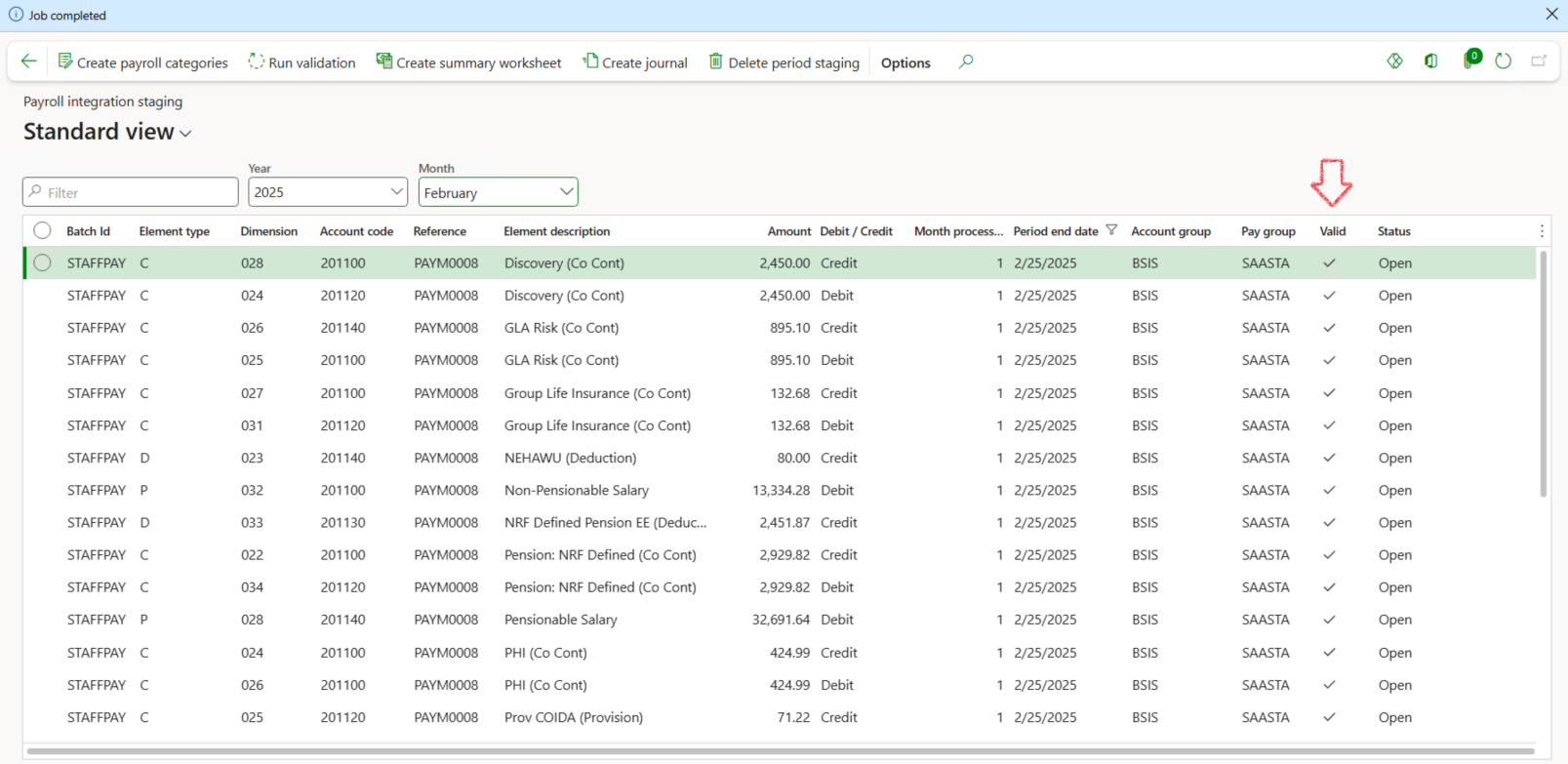Screen dimensions: 1568x764
Task: Open the attachments icon with badge
Action: pyautogui.click(x=1469, y=60)
